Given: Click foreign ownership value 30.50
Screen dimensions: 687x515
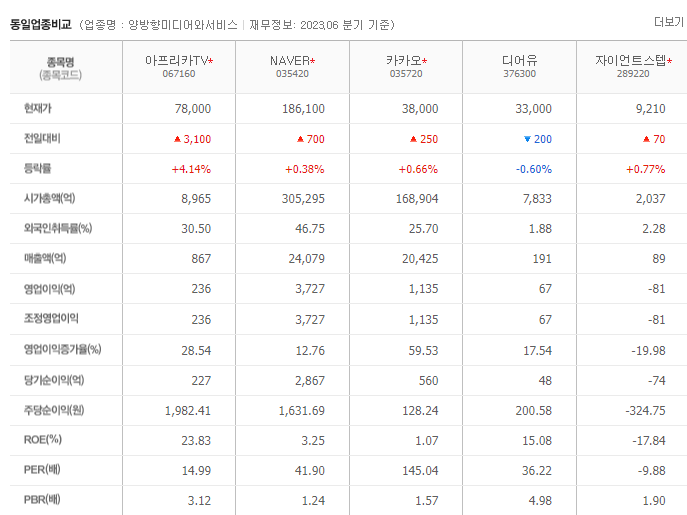Looking at the screenshot, I should click(196, 229).
